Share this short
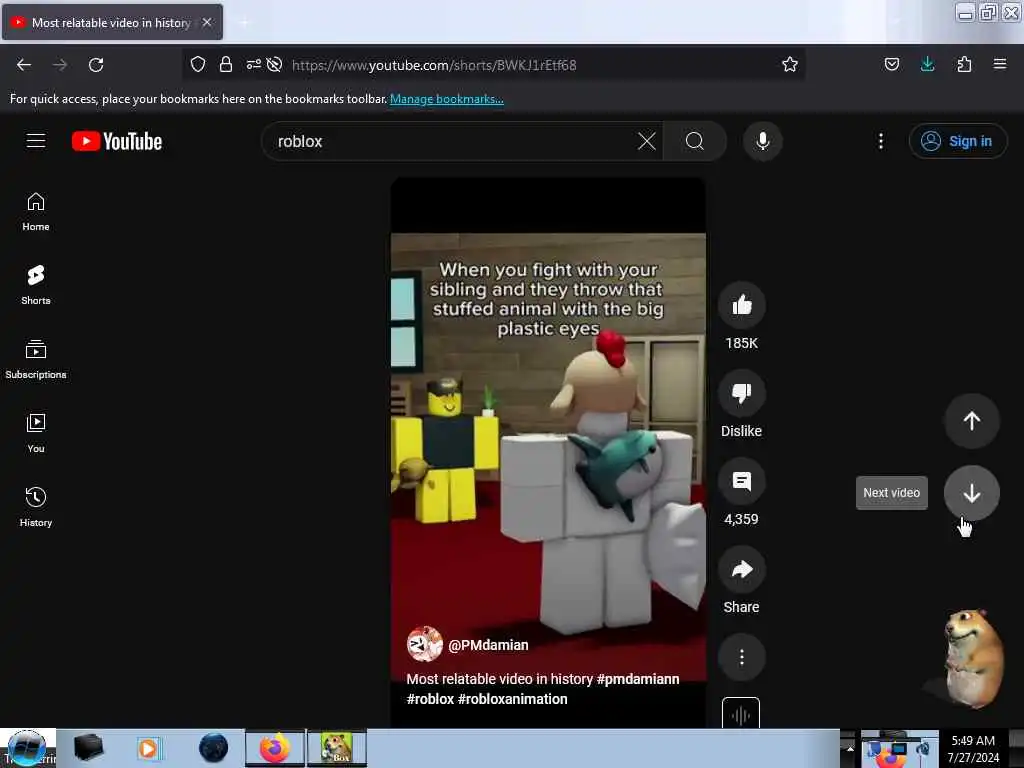This screenshot has width=1024, height=768. pyautogui.click(x=741, y=569)
